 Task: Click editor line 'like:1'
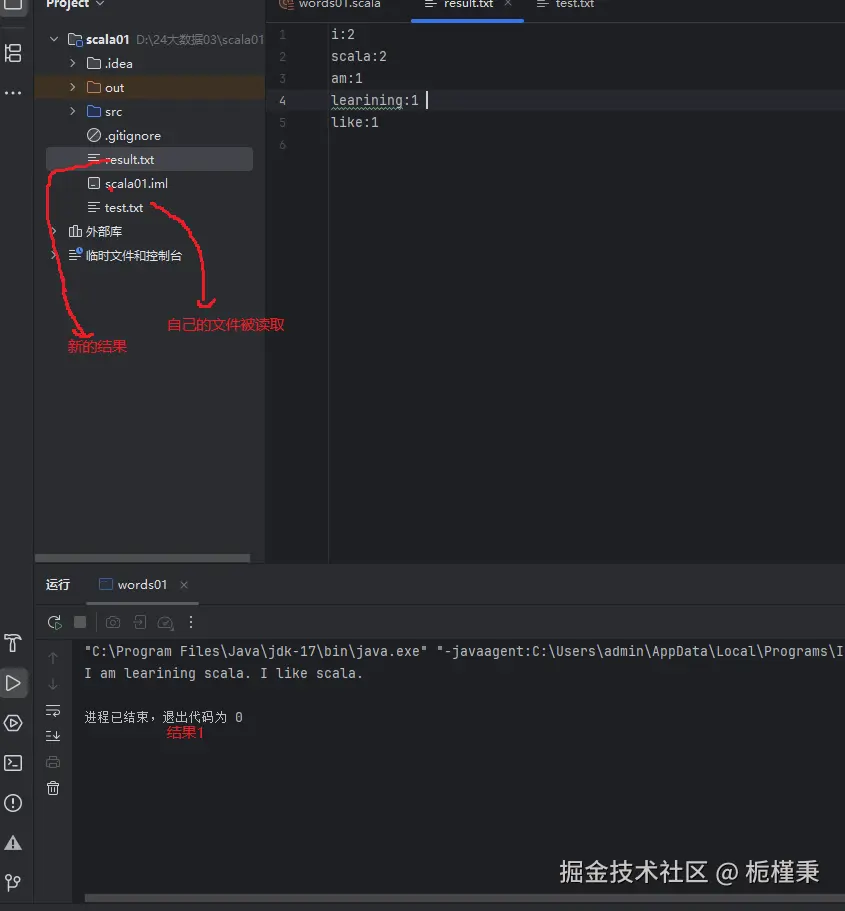[x=355, y=122]
